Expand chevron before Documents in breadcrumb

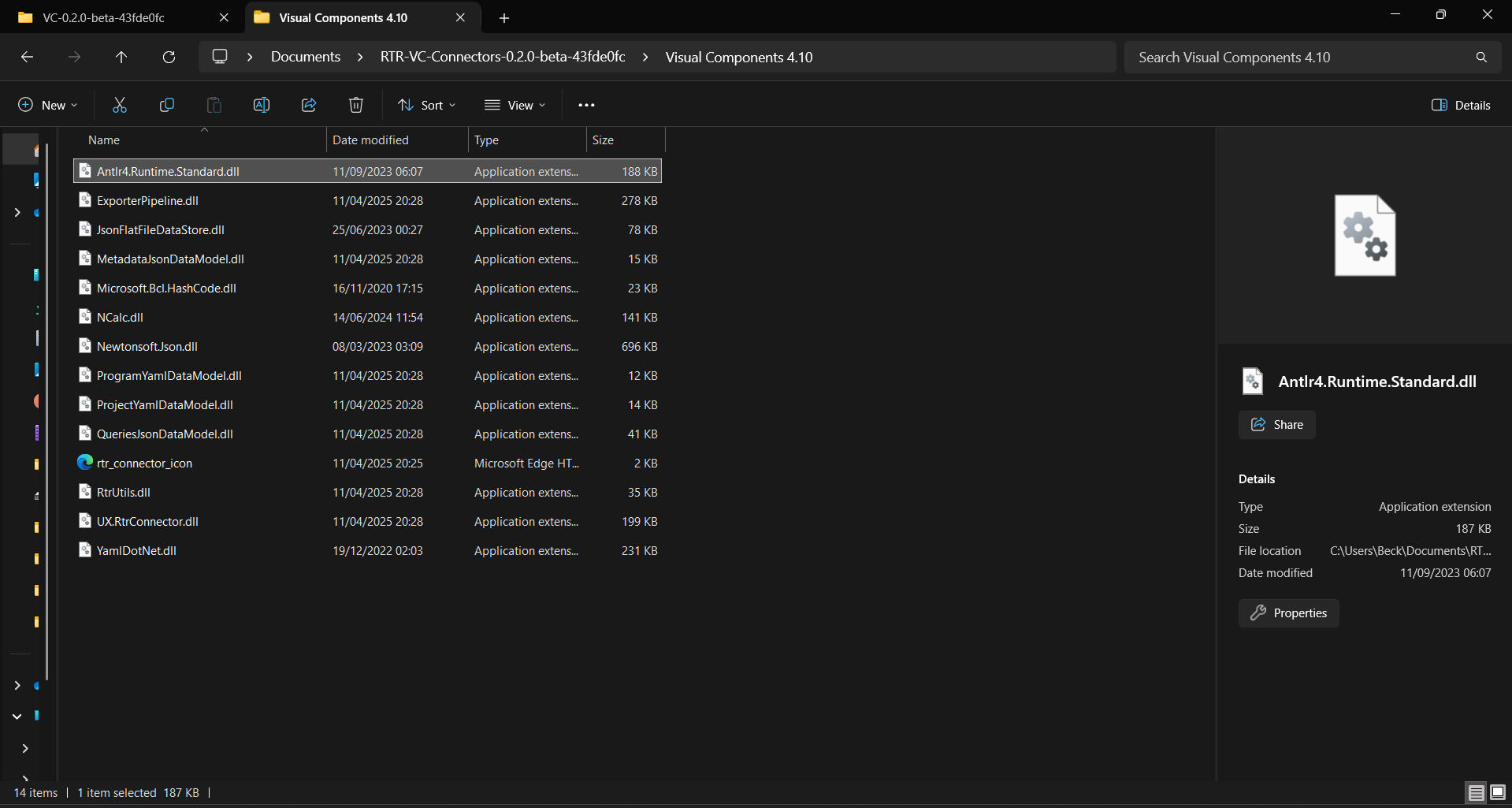coord(250,57)
